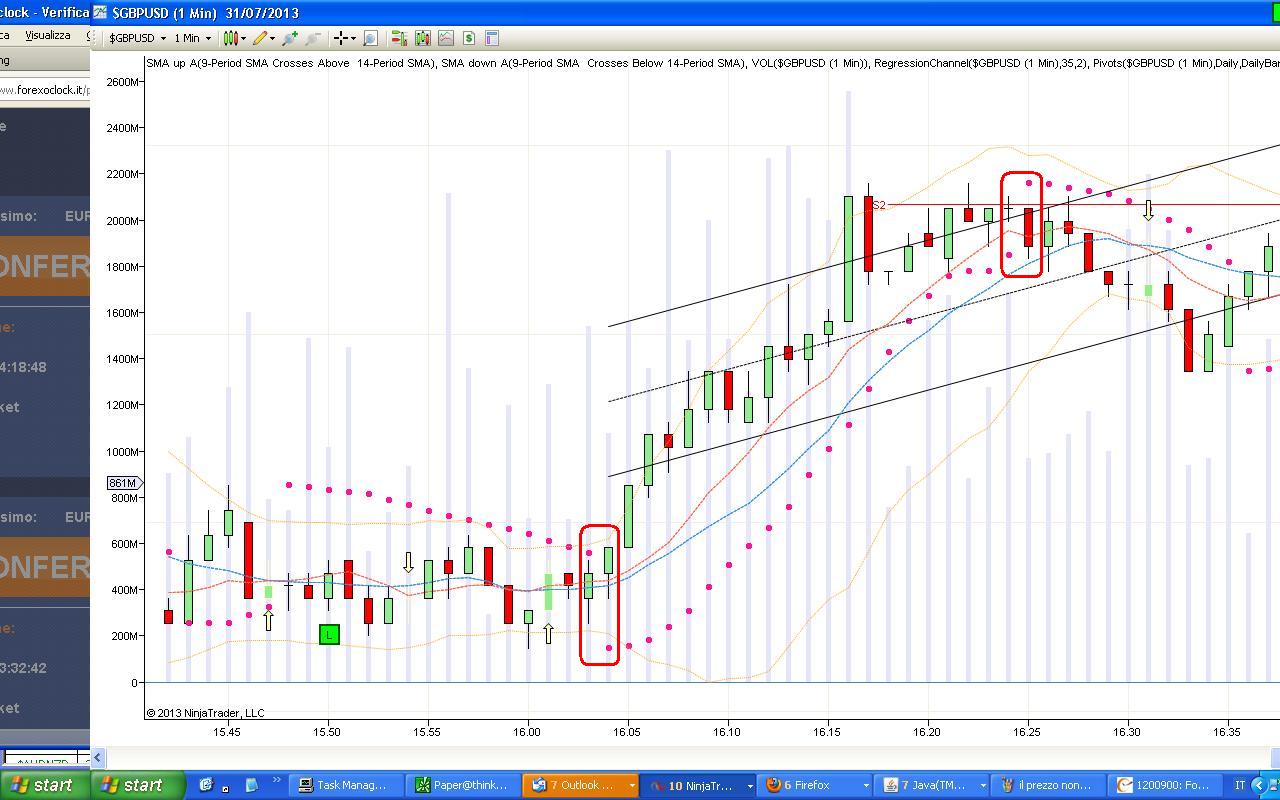Open the Strategies dollar-sign icon

click(468, 38)
